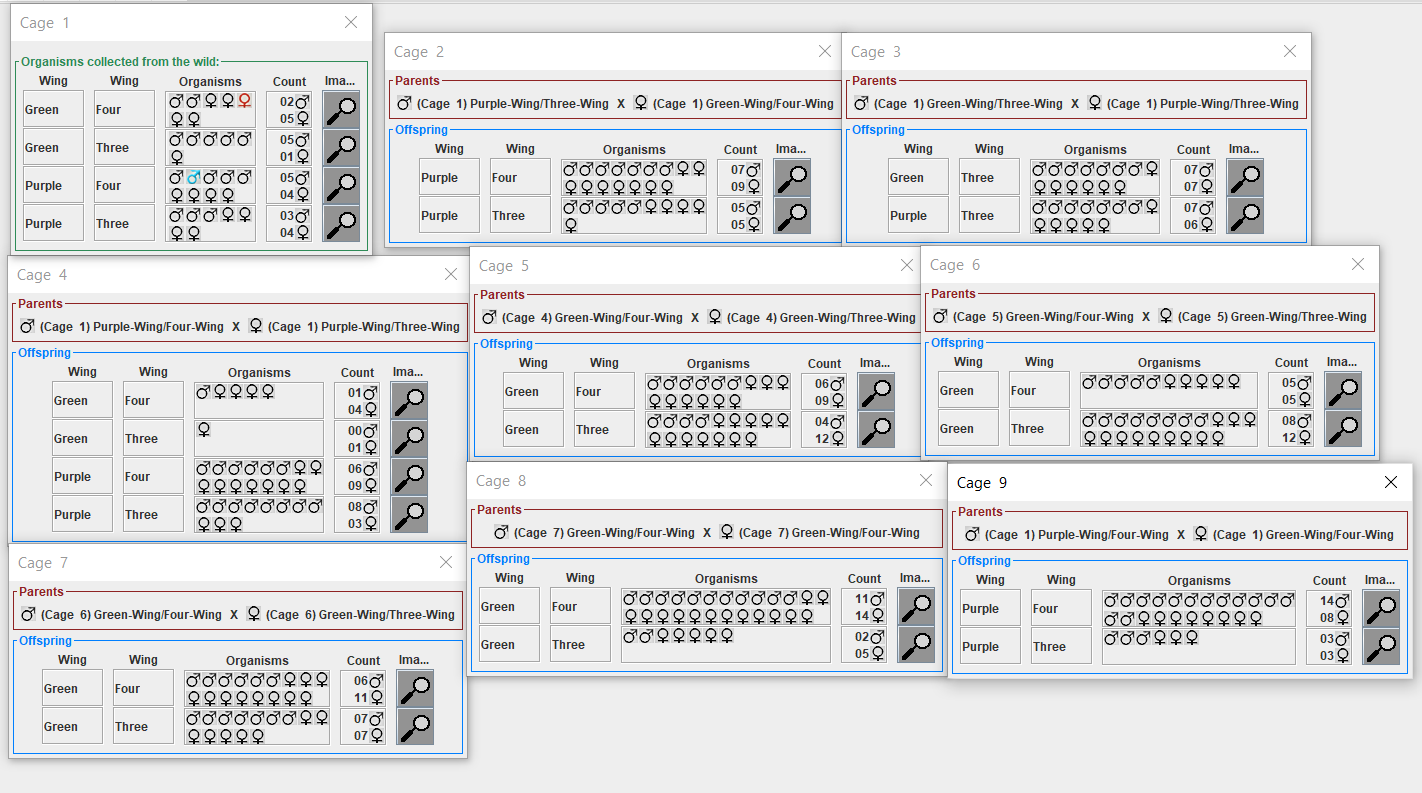Click the Cage 8 window title
Viewport: 1422px width, 793px height.
(x=501, y=481)
